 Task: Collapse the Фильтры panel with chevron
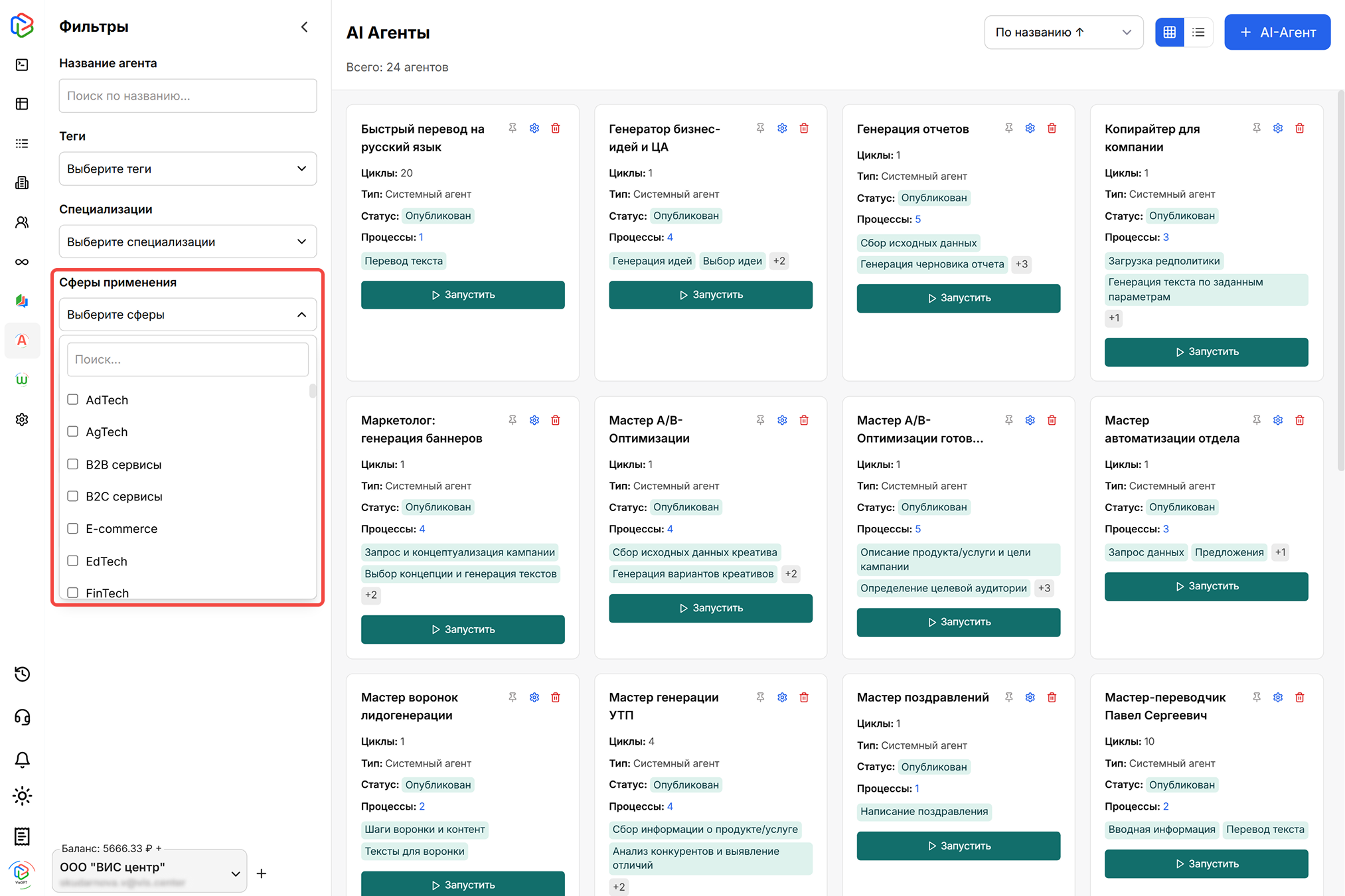click(304, 27)
